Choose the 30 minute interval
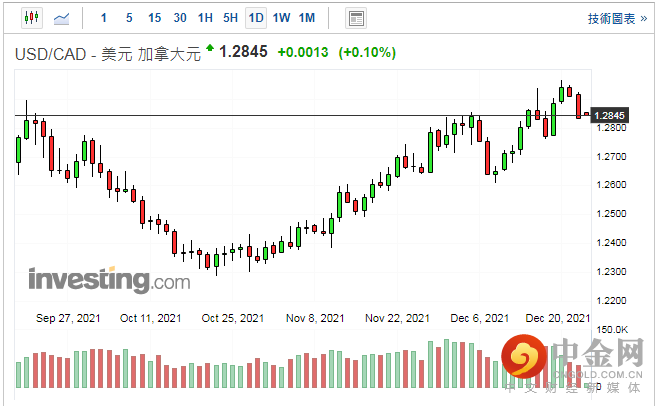The image size is (658, 406). (x=180, y=18)
